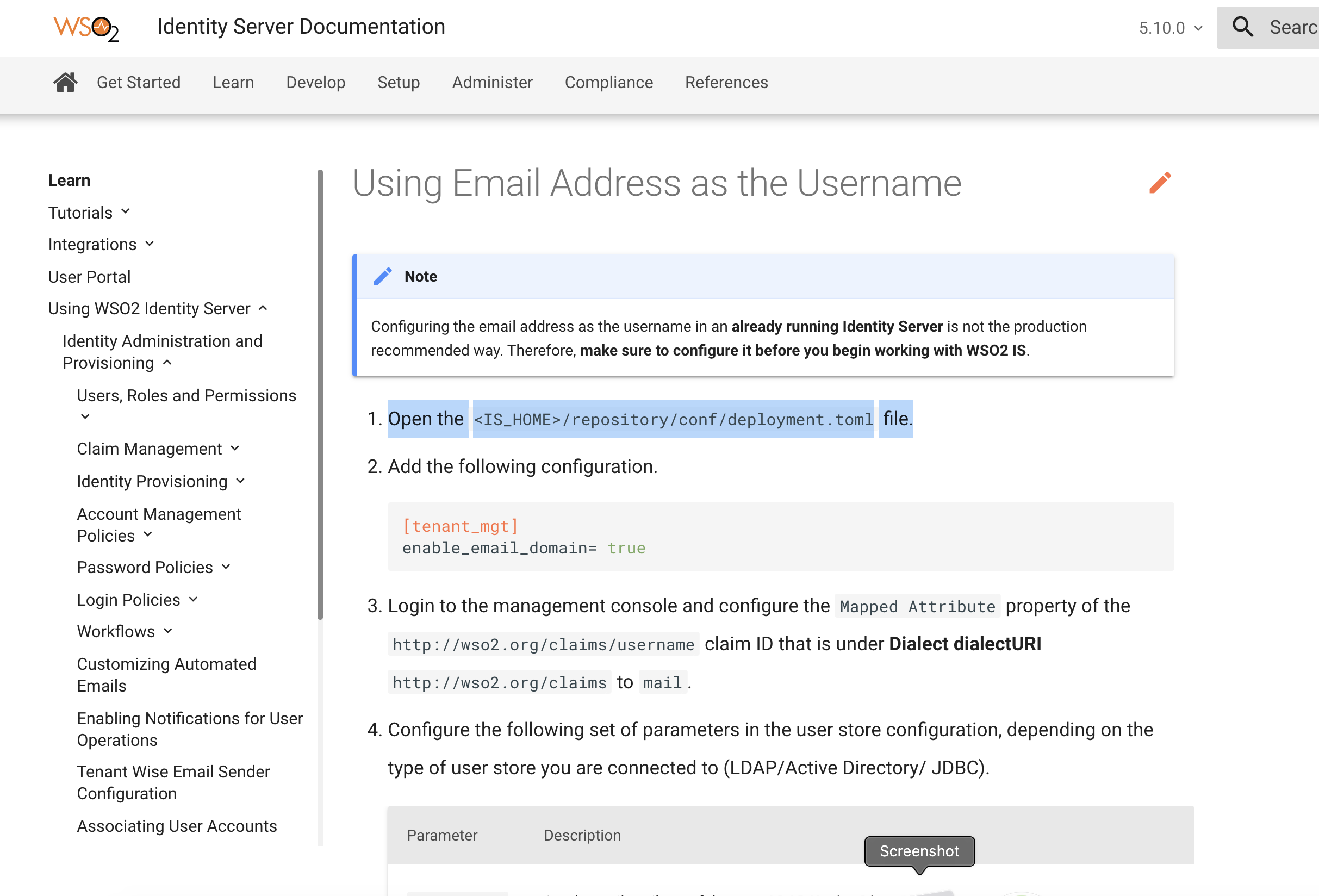Click the http://wso2.org/claims/username code text
The image size is (1319, 896).
point(543,644)
